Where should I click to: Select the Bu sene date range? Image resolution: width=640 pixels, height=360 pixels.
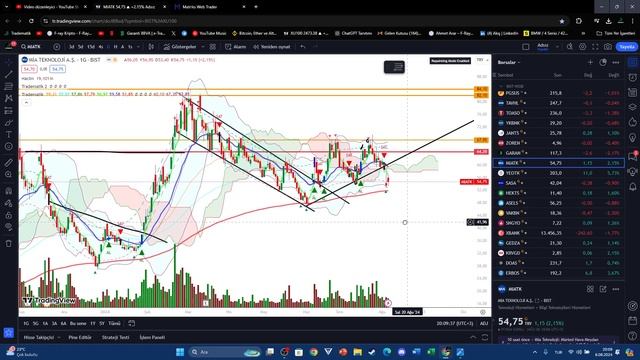pyautogui.click(x=78, y=323)
